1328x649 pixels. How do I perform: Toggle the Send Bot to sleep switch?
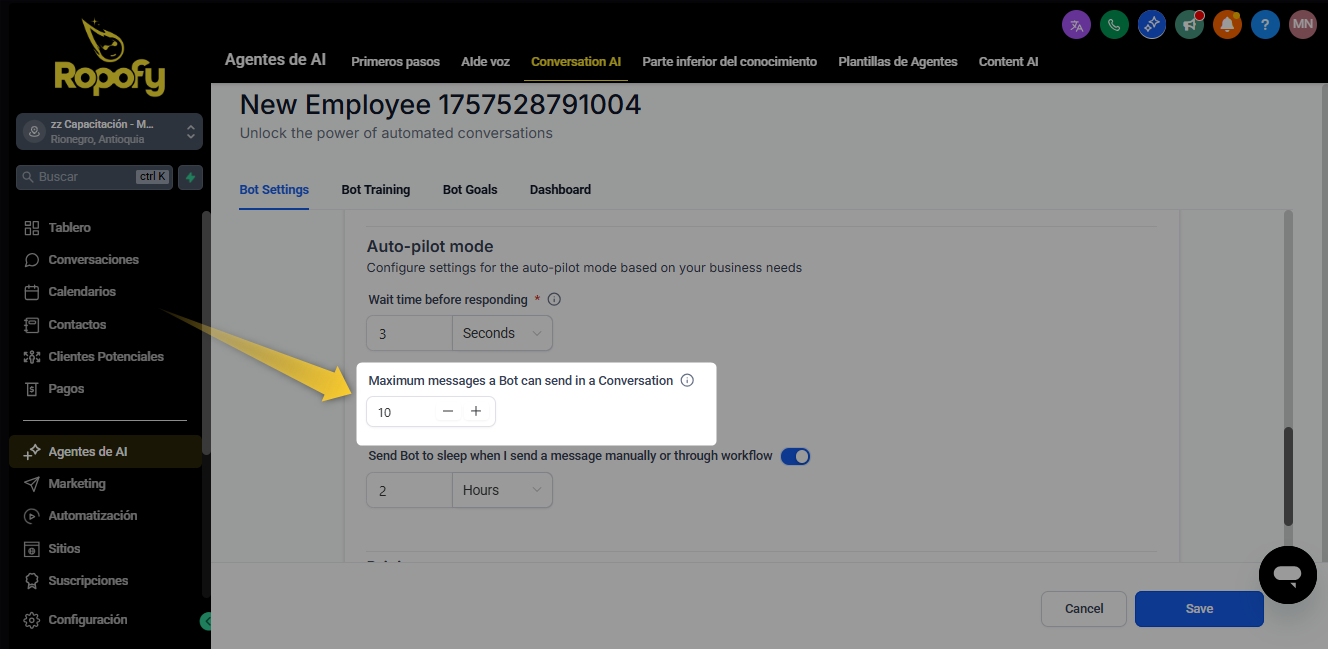[795, 456]
